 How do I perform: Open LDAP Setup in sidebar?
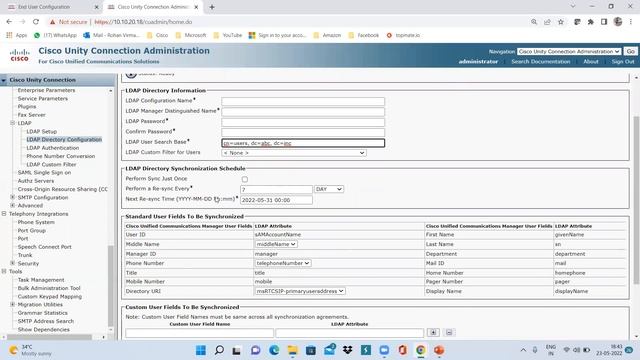(42, 131)
